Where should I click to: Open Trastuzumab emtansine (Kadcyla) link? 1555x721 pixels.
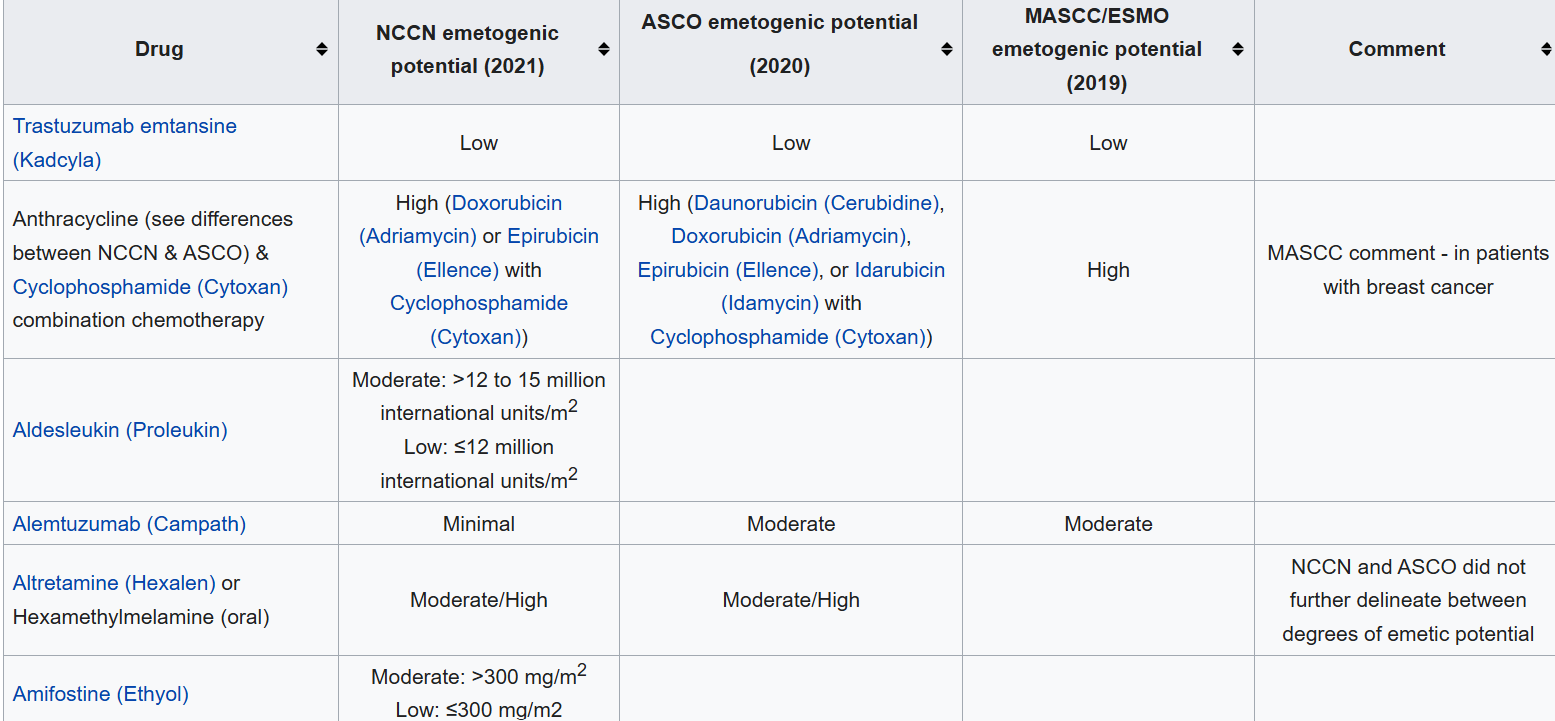coord(124,127)
